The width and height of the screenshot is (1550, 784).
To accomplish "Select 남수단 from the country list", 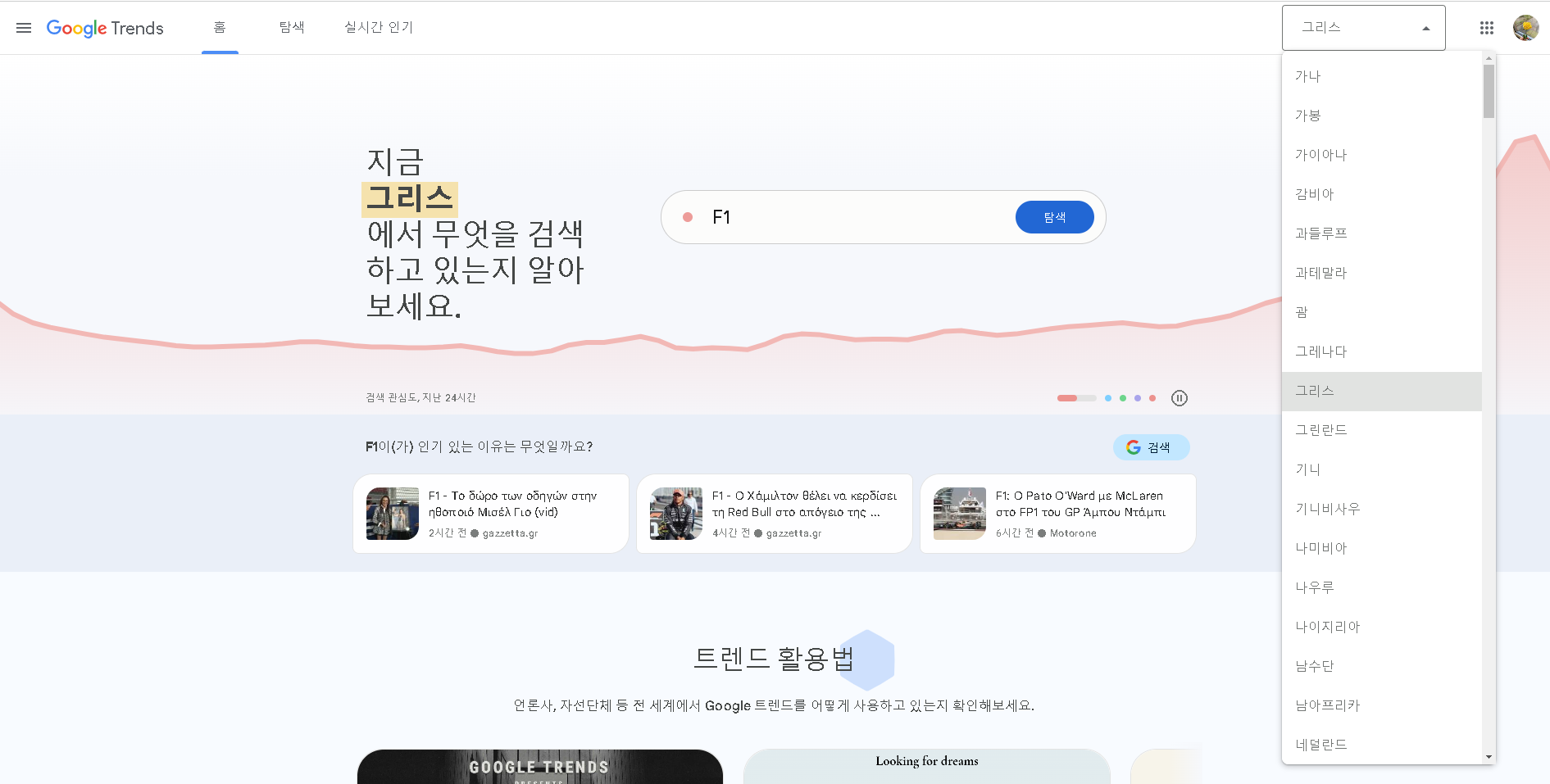I will (1382, 666).
